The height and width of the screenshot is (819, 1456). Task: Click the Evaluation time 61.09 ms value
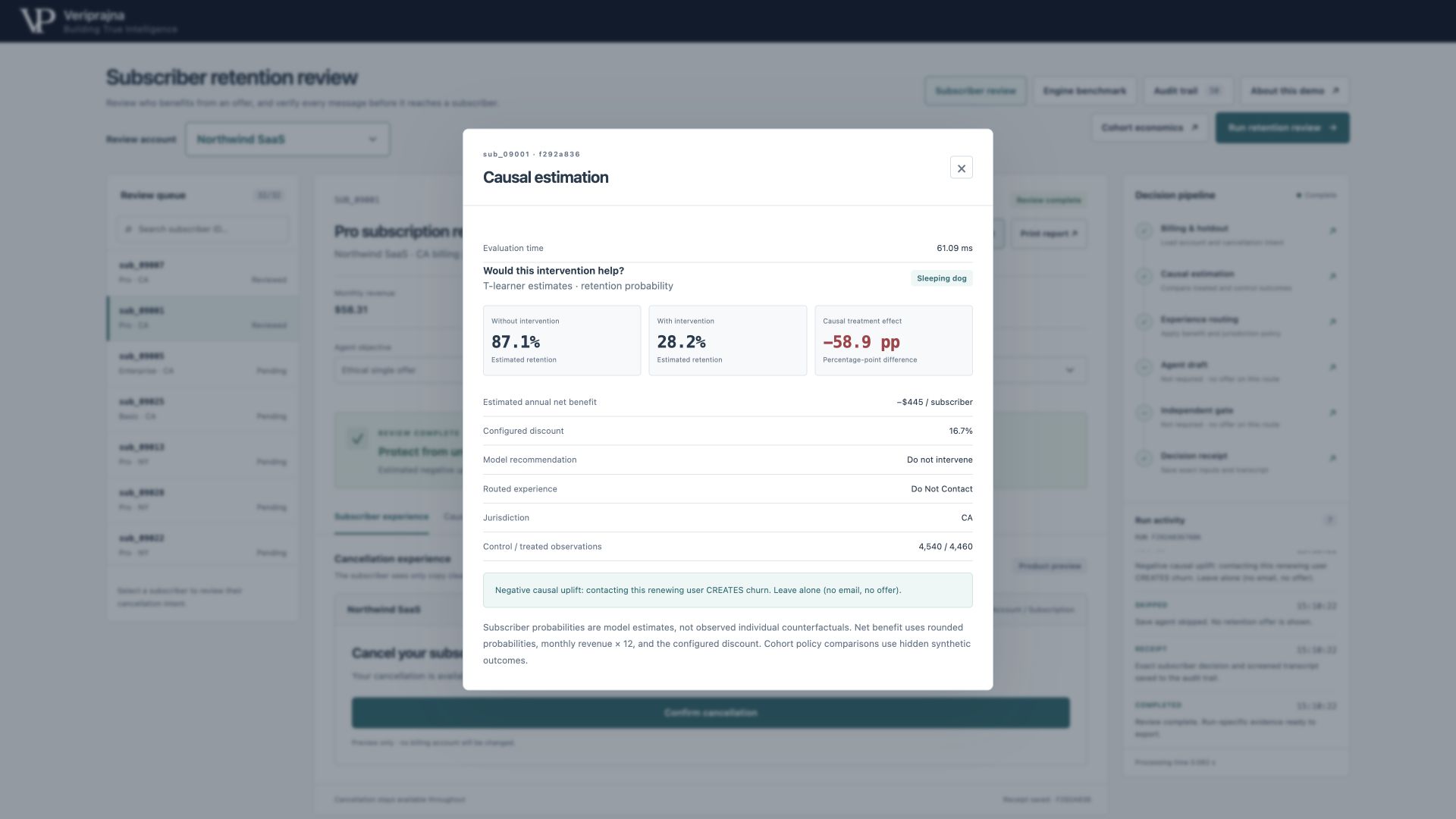(x=954, y=248)
